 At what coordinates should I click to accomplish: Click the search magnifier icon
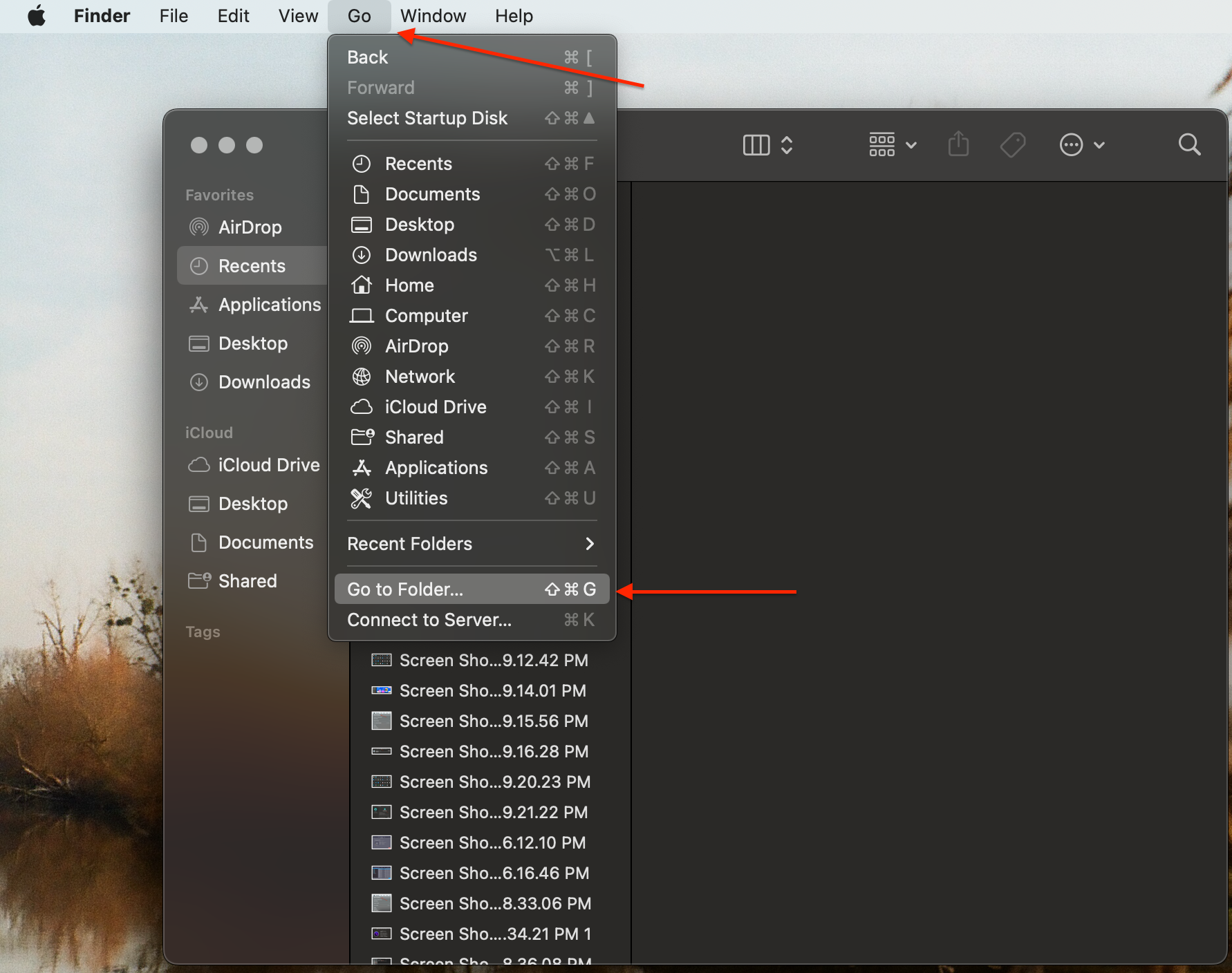1189,144
